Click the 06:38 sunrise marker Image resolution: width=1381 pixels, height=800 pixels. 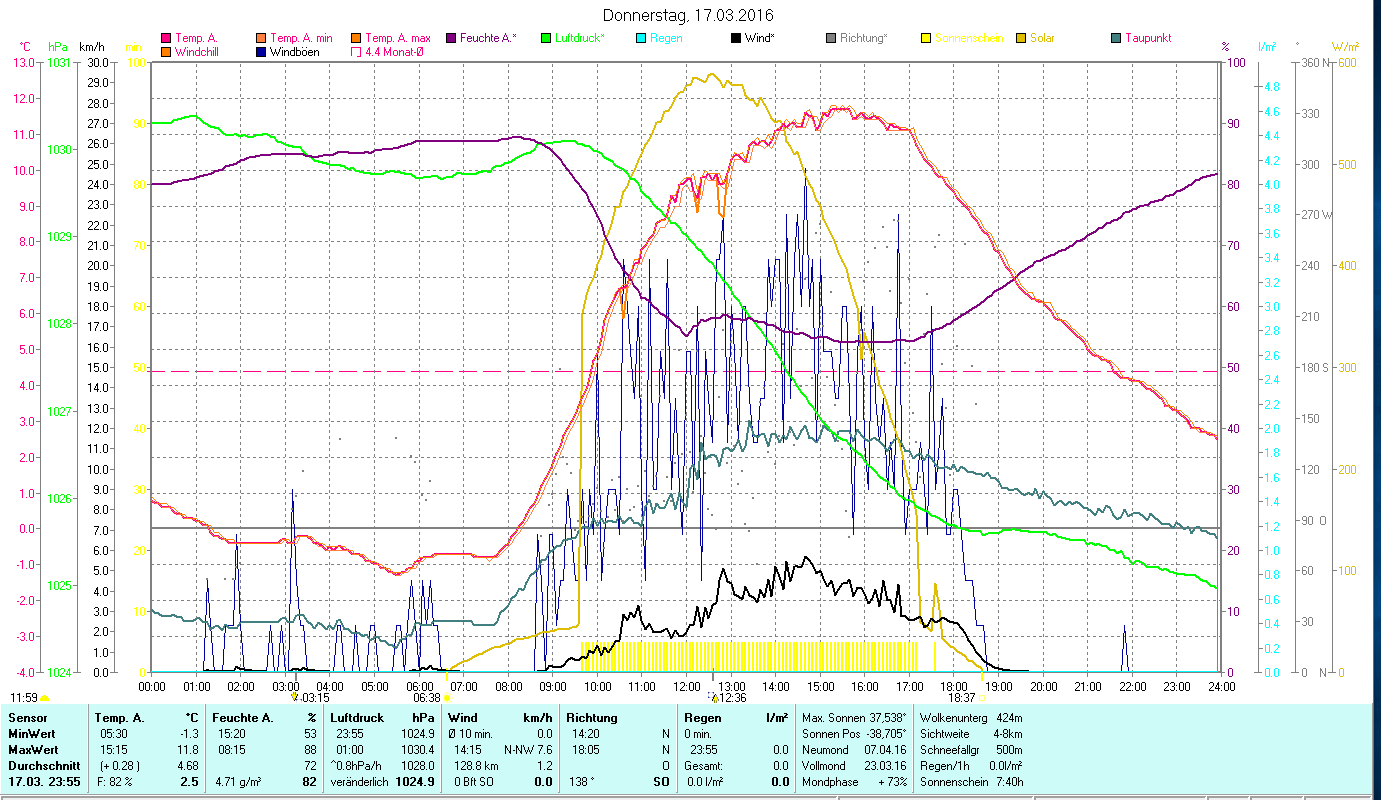click(x=428, y=698)
